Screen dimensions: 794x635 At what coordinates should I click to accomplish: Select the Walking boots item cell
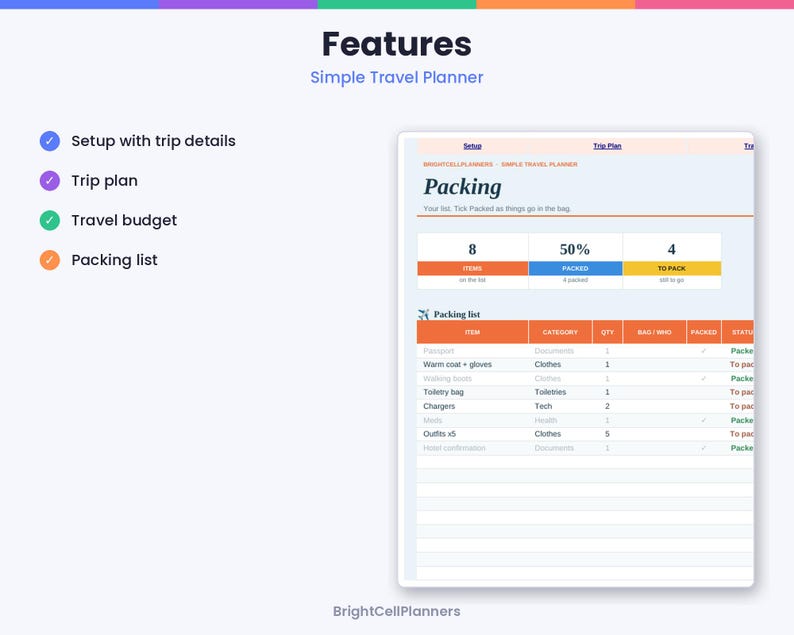[x=472, y=379]
